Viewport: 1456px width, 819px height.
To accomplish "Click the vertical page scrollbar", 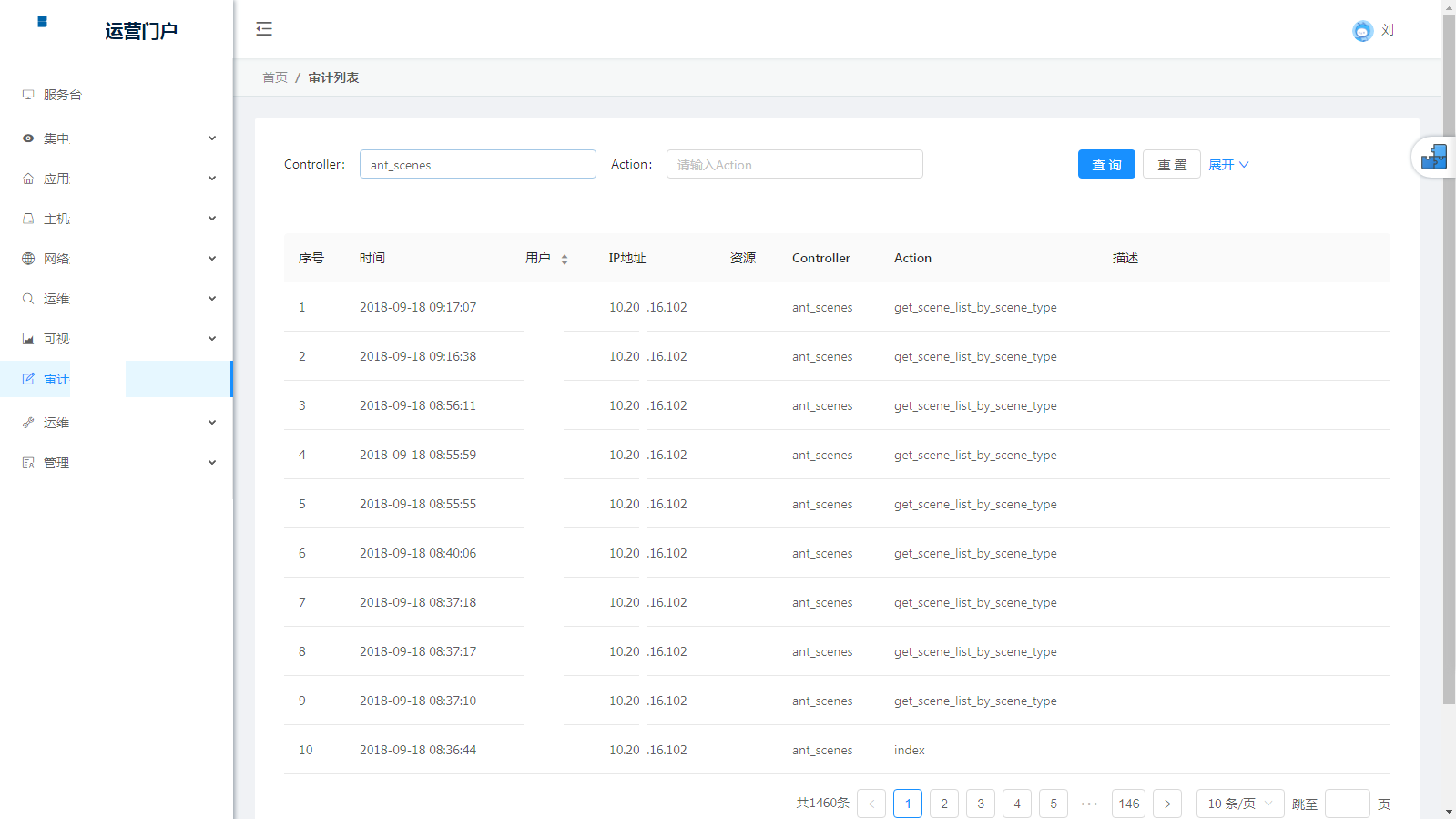I will click(1449, 360).
